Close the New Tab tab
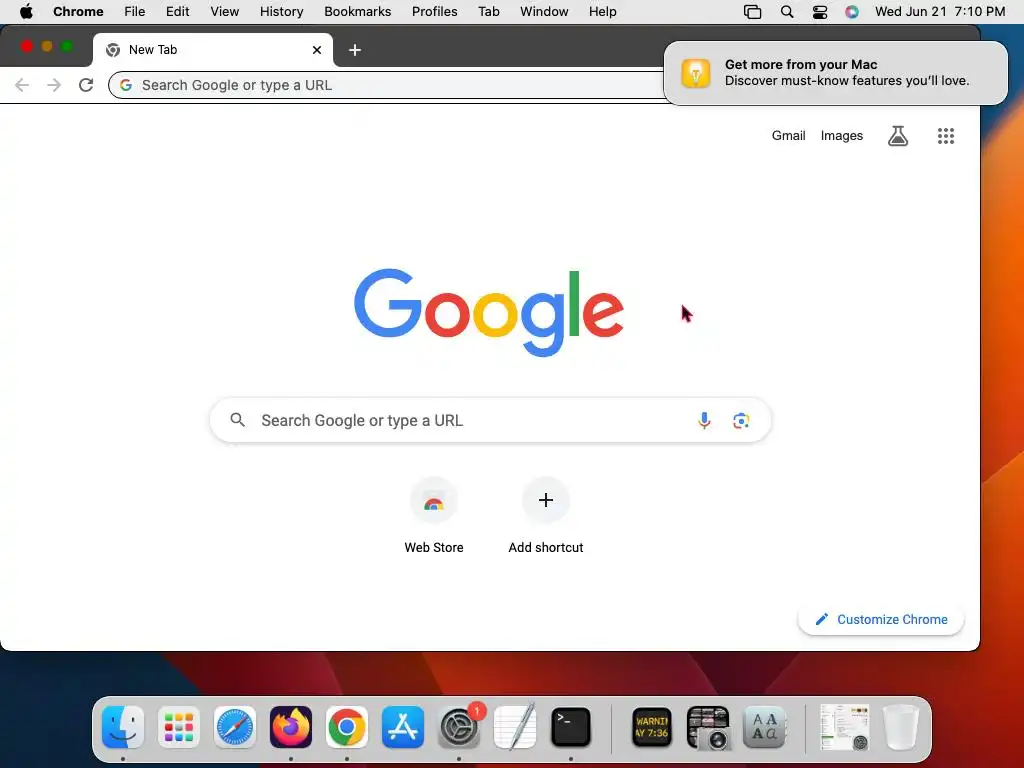Screen dimensions: 1024x768 click(317, 50)
